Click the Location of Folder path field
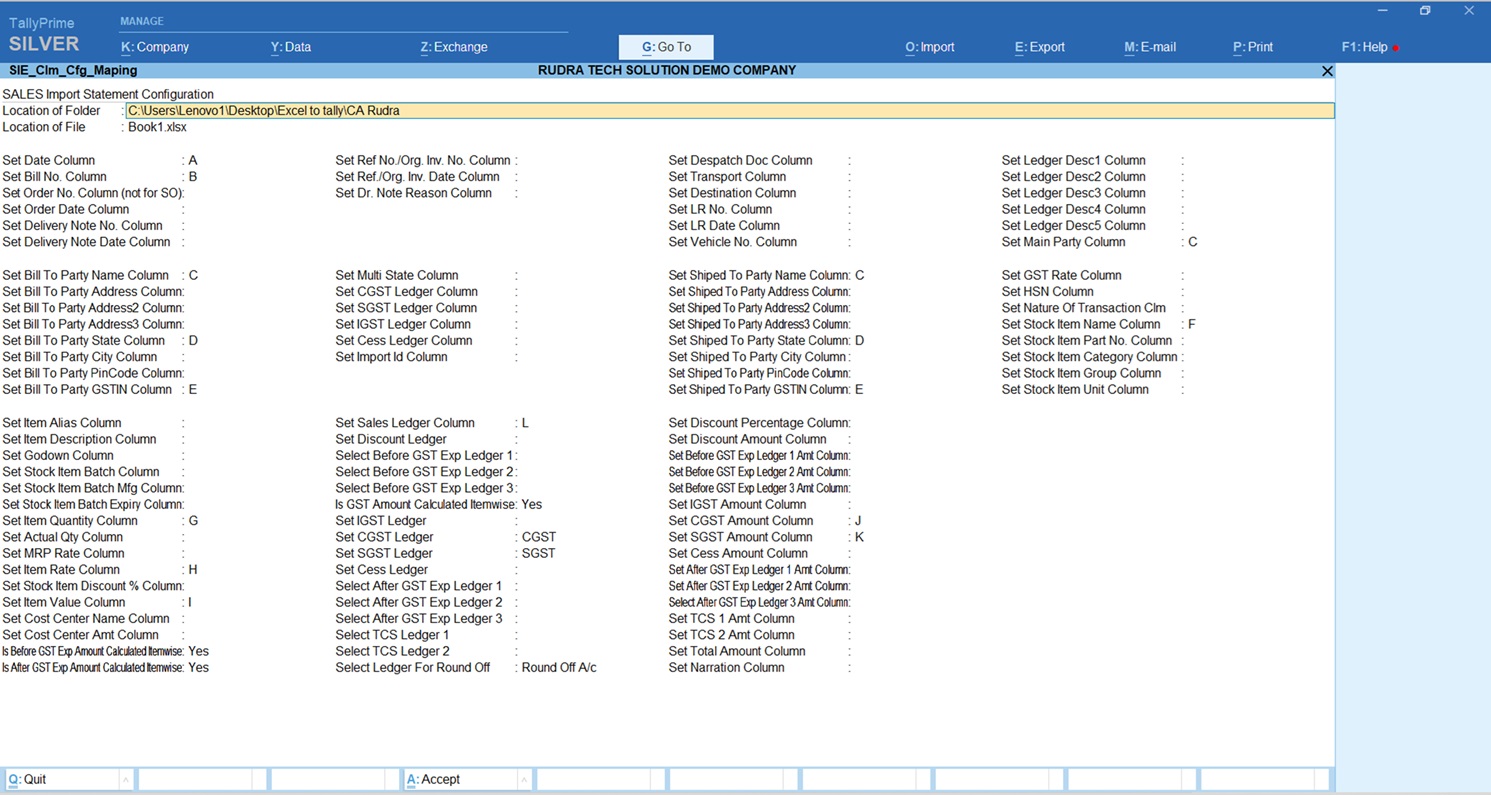The width and height of the screenshot is (1491, 796). (729, 111)
